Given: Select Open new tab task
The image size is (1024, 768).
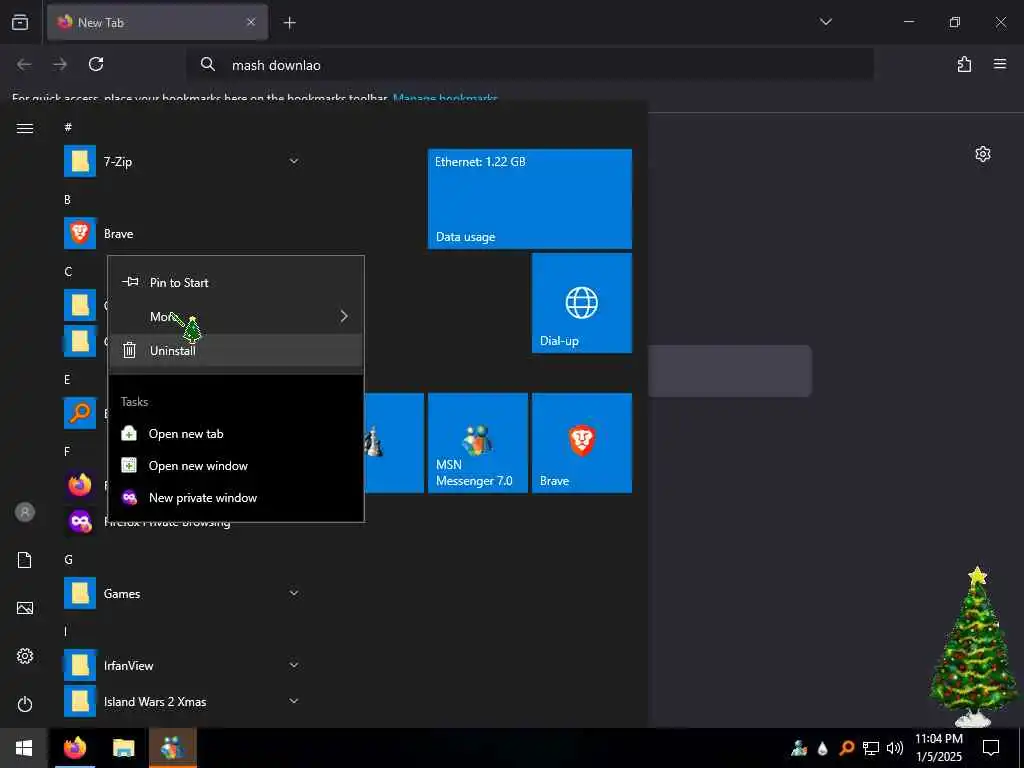Looking at the screenshot, I should [x=236, y=434].
